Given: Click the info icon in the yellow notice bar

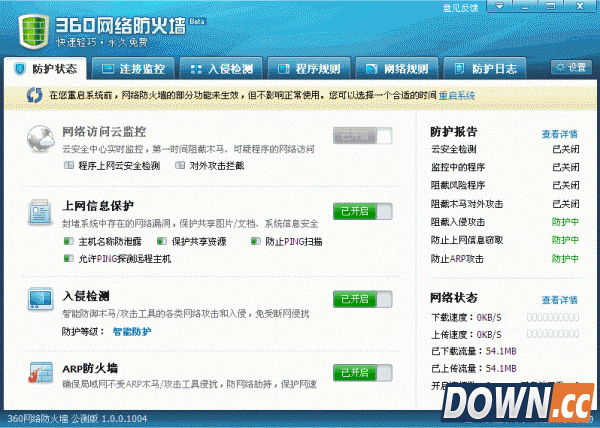Looking at the screenshot, I should click(x=35, y=96).
